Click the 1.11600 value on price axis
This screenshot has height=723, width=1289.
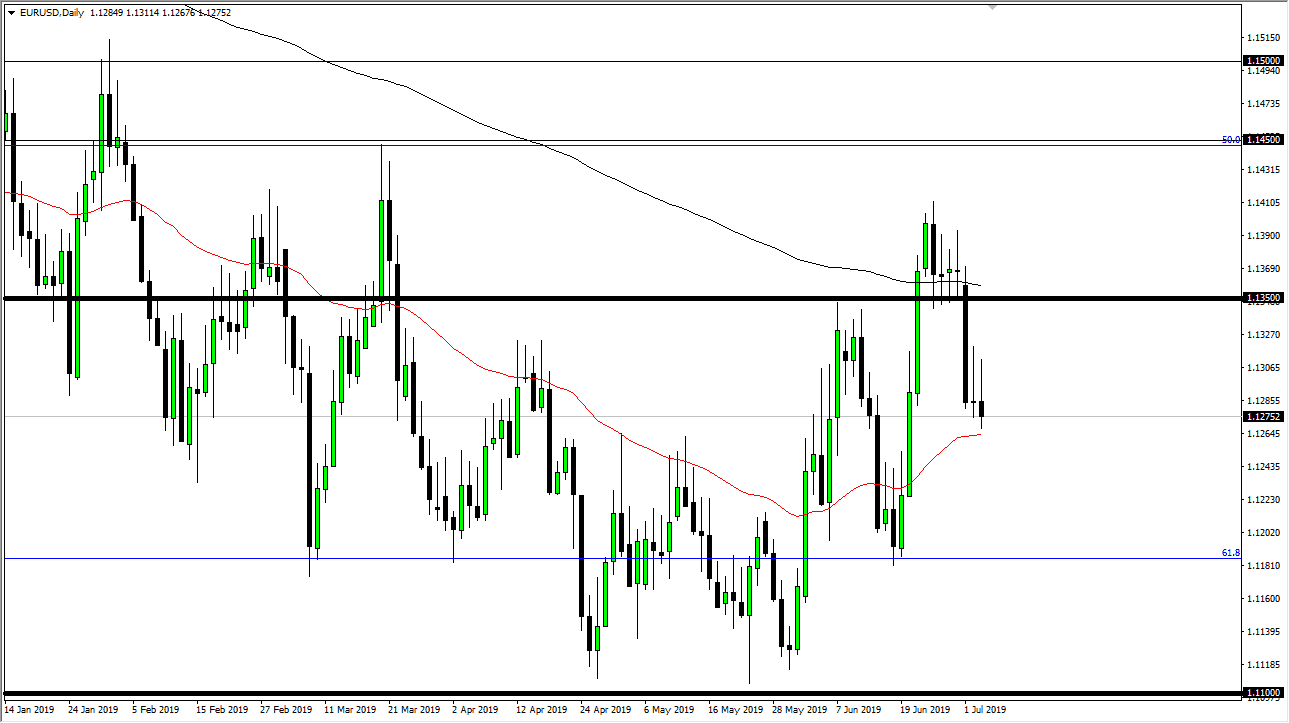click(1265, 598)
